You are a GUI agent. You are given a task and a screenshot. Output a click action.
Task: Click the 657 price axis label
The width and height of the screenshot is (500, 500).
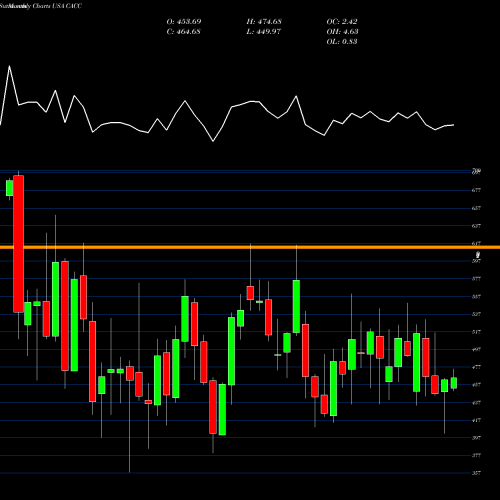click(476, 208)
